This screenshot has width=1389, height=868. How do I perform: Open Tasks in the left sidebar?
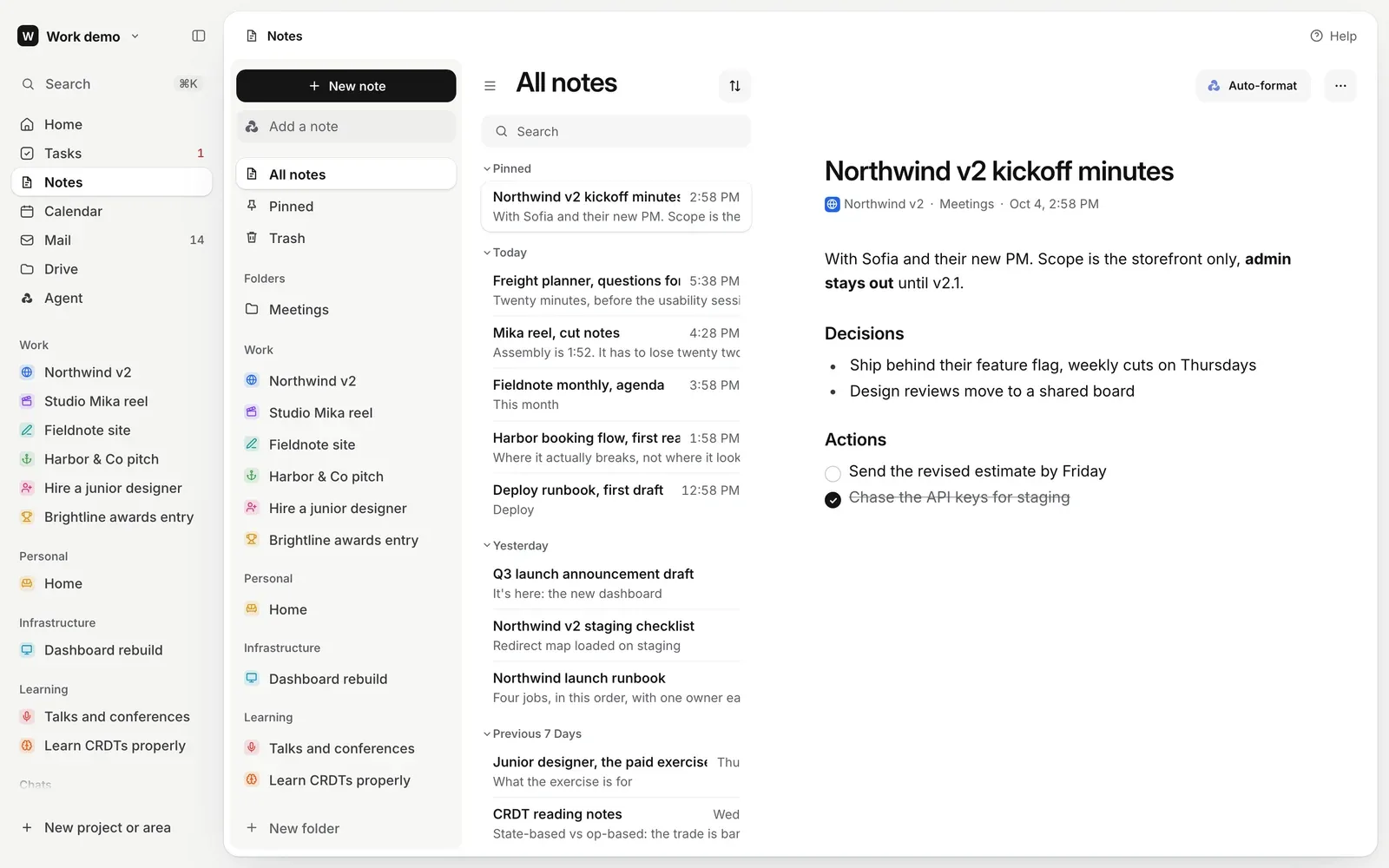click(x=112, y=153)
